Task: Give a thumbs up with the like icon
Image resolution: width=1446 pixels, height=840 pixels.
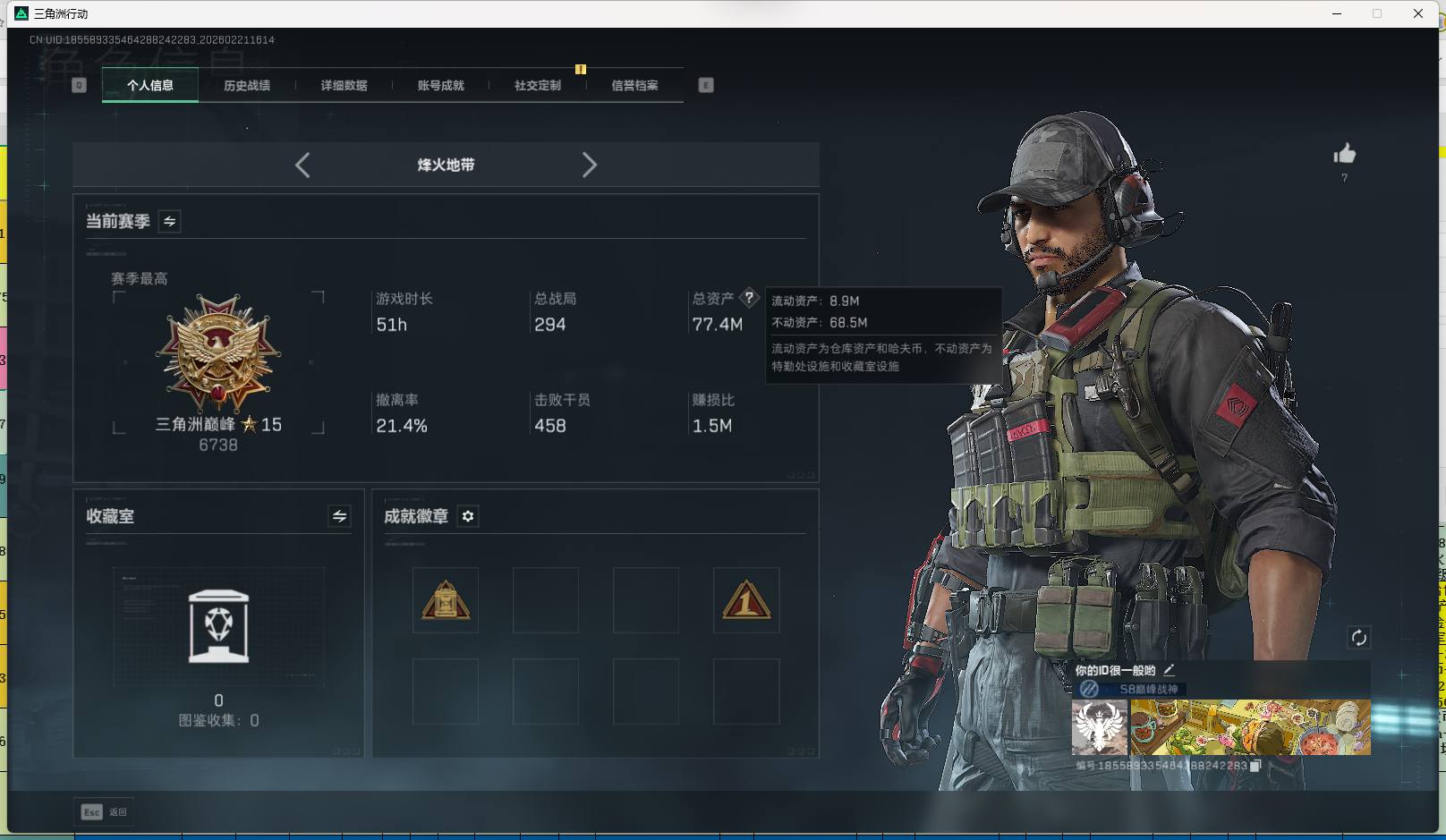Action: 1345,154
